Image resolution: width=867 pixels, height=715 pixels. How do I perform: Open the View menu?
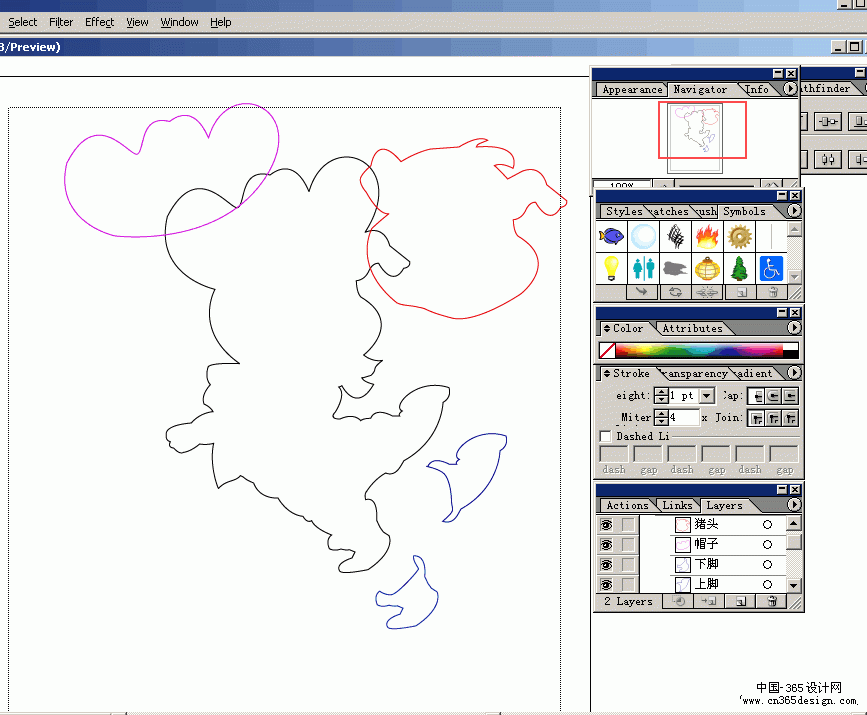click(x=137, y=22)
